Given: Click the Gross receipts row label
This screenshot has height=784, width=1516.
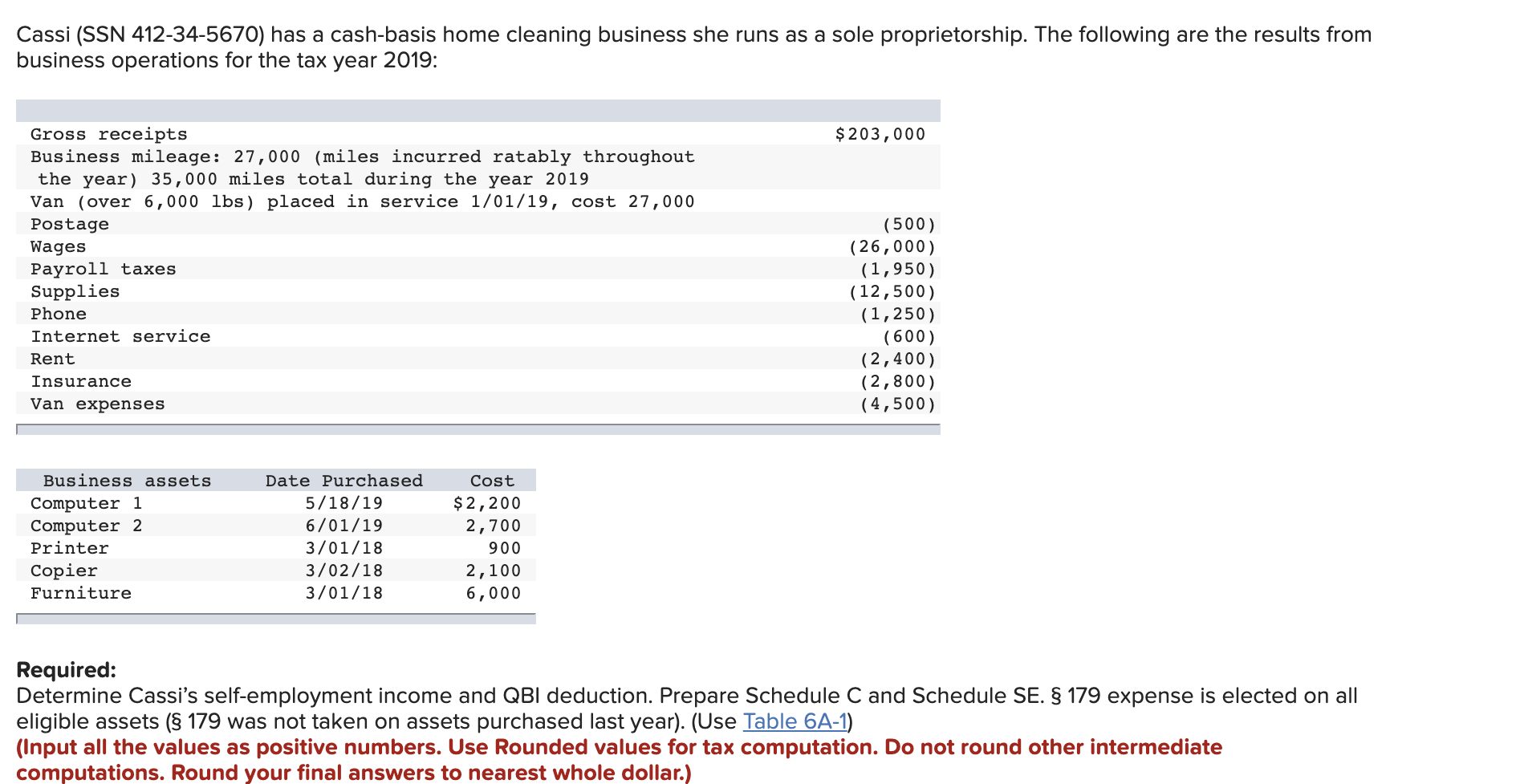Looking at the screenshot, I should 109,134.
